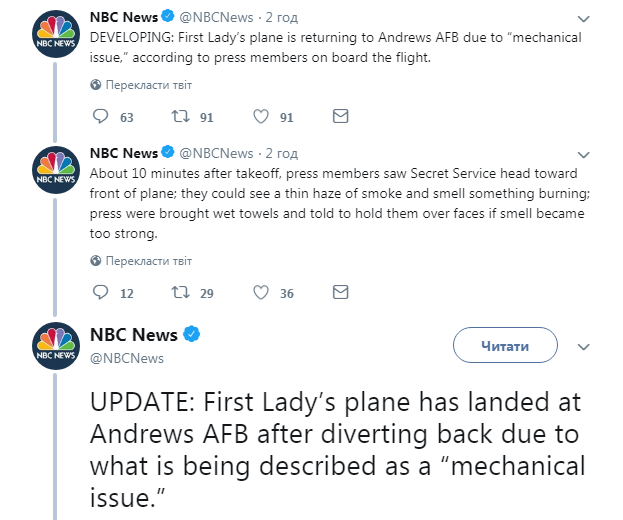The width and height of the screenshot is (623, 520).
Task: Click NBC News logo beside UPDATE tweet
Action: pos(56,347)
